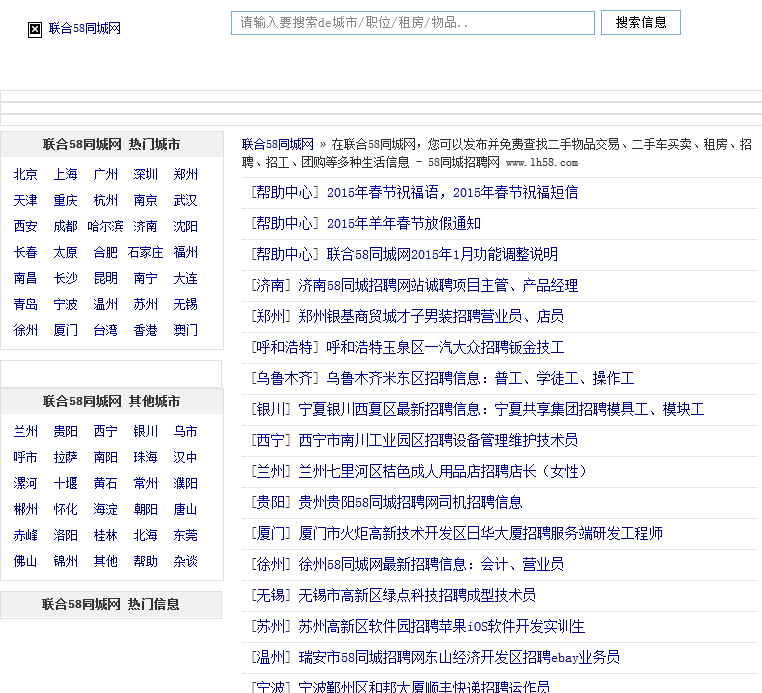
Task: Open 杭州 city link
Action: tap(105, 200)
